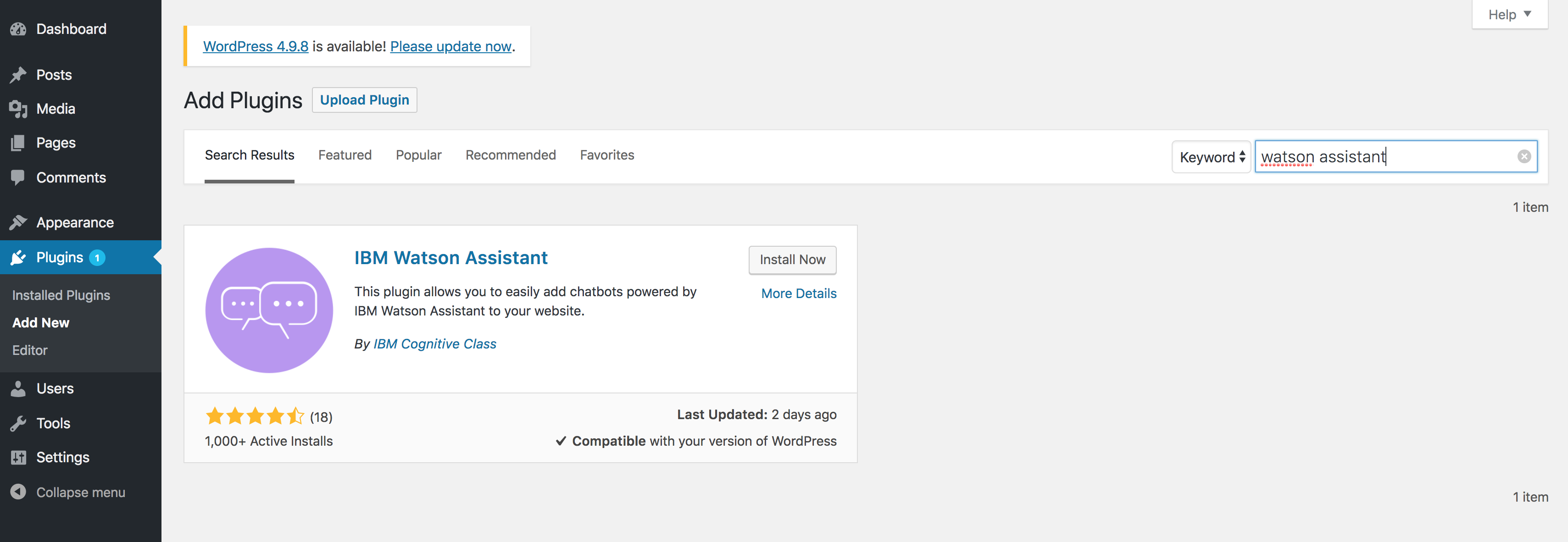Screen dimensions: 1568x542
Task: Open the Dashboard menu item
Action: coord(80,28)
